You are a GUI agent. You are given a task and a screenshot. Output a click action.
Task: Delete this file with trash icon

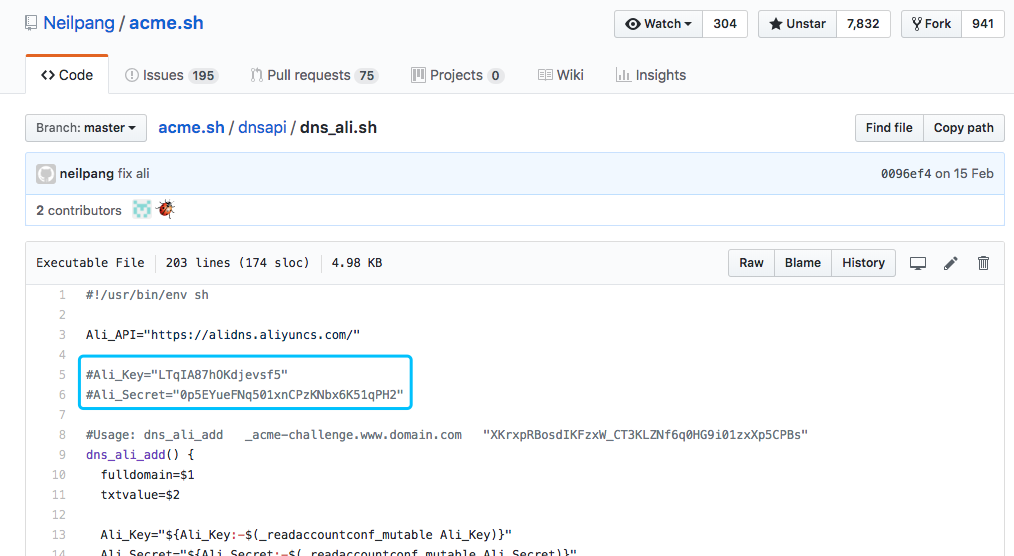tap(983, 263)
